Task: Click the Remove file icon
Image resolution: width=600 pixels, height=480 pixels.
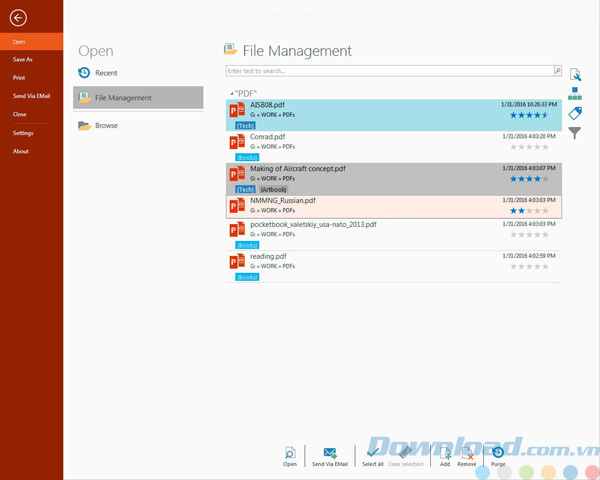Action: 467,452
